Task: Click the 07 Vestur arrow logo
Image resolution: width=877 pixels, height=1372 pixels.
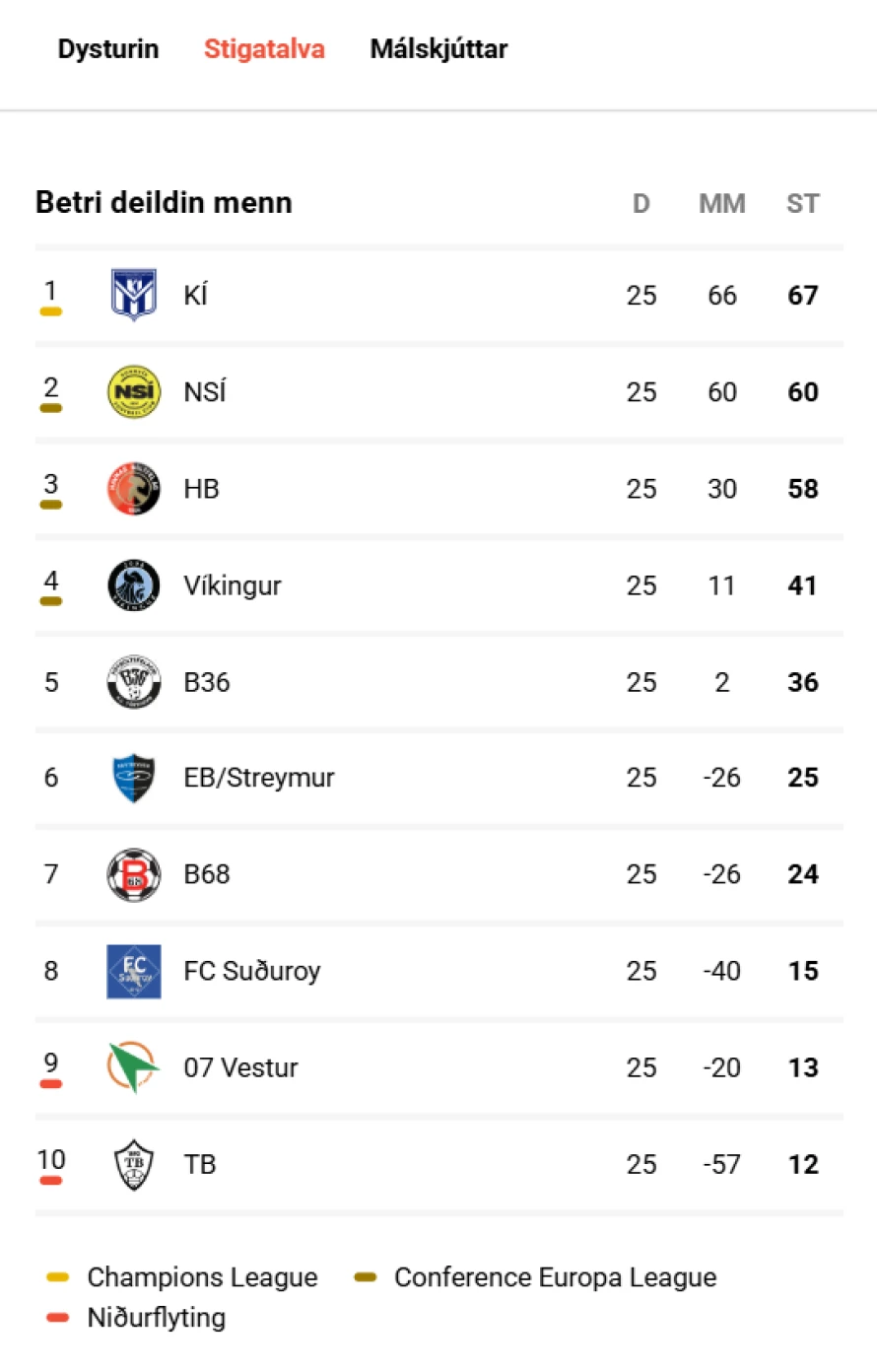Action: 133,1067
